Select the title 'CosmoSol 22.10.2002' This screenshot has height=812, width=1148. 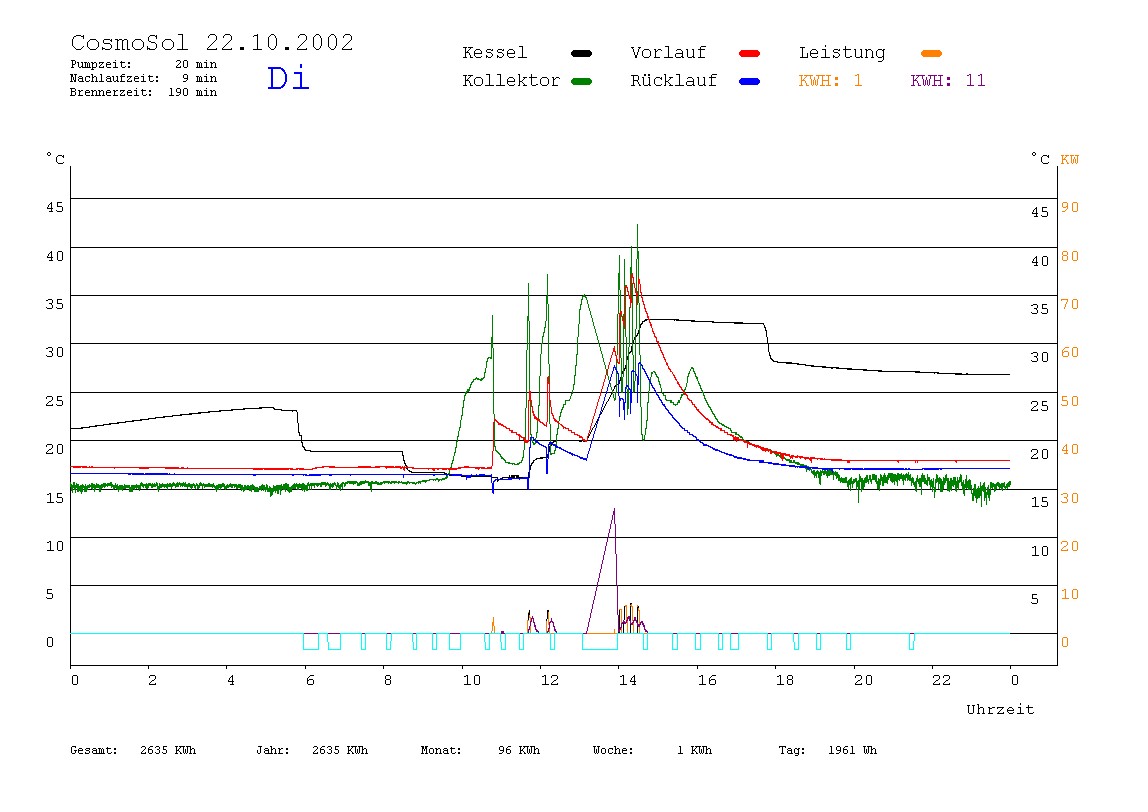coord(212,42)
